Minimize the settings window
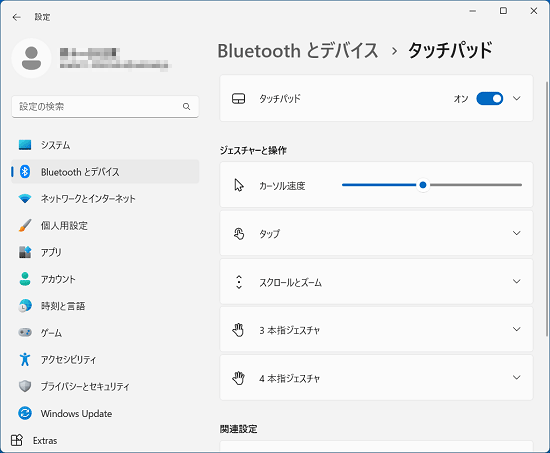Image resolution: width=550 pixels, height=453 pixels. coord(473,11)
